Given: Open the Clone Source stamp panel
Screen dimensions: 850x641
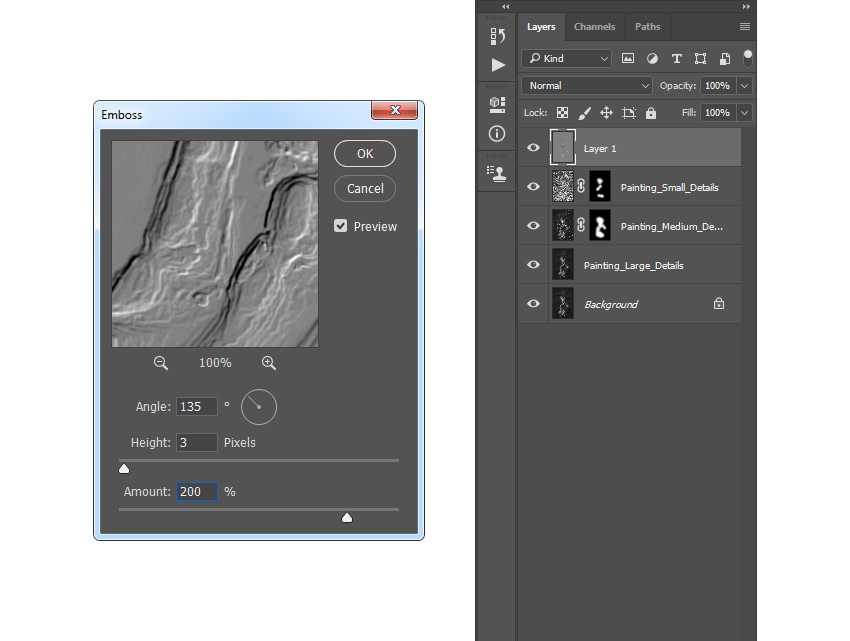Looking at the screenshot, I should pos(497,172).
